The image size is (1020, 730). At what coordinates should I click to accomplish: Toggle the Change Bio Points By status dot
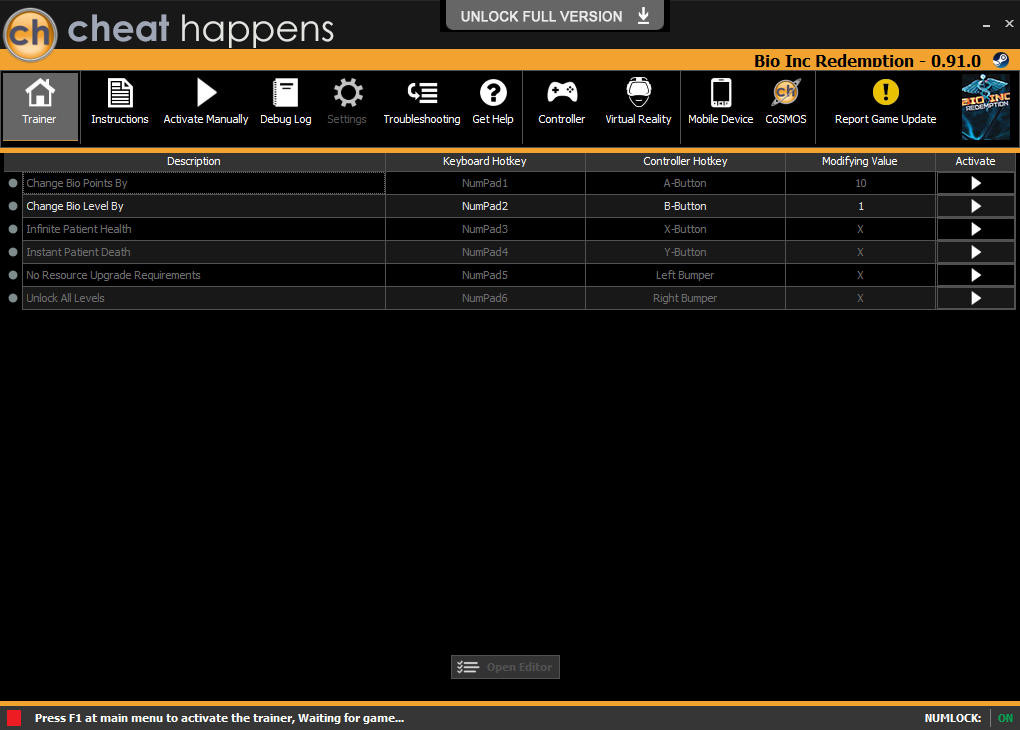point(13,183)
